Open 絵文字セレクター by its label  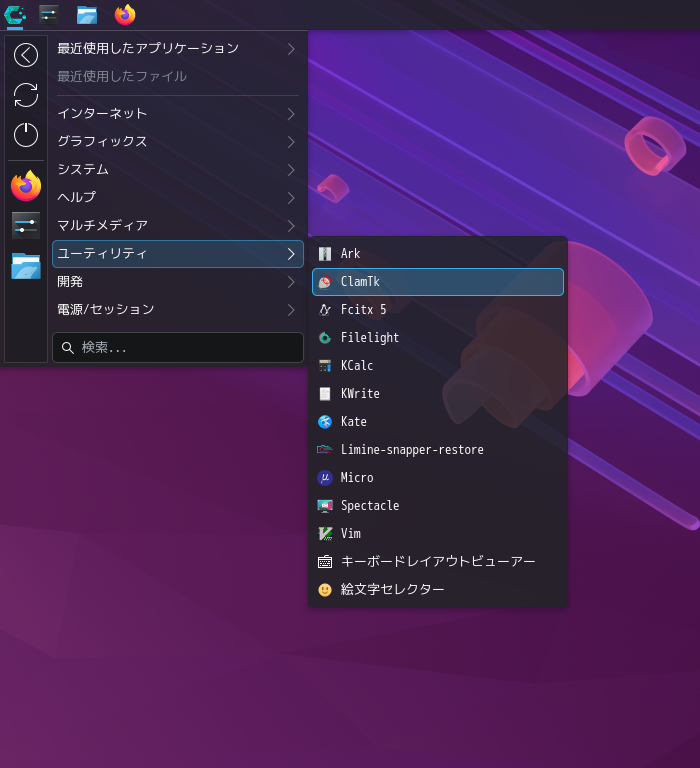[392, 589]
